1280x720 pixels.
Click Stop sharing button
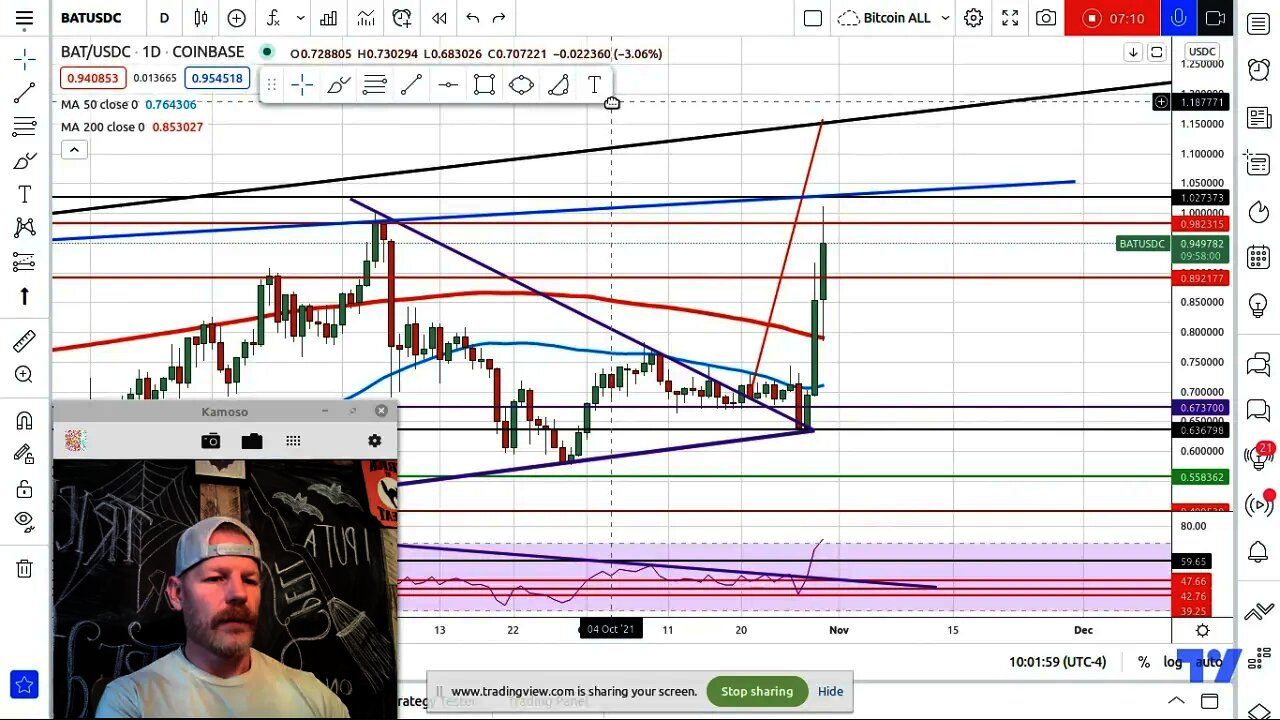coord(757,691)
